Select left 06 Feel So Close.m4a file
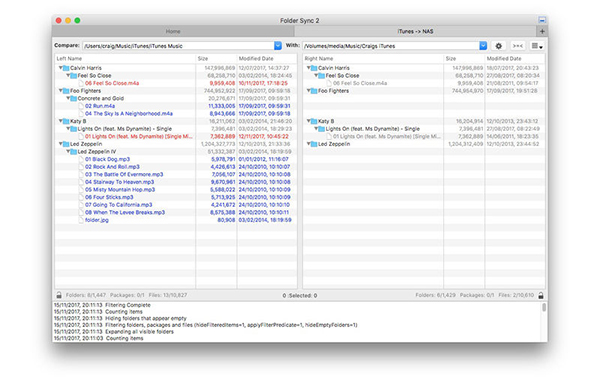600x380 pixels. coord(112,83)
